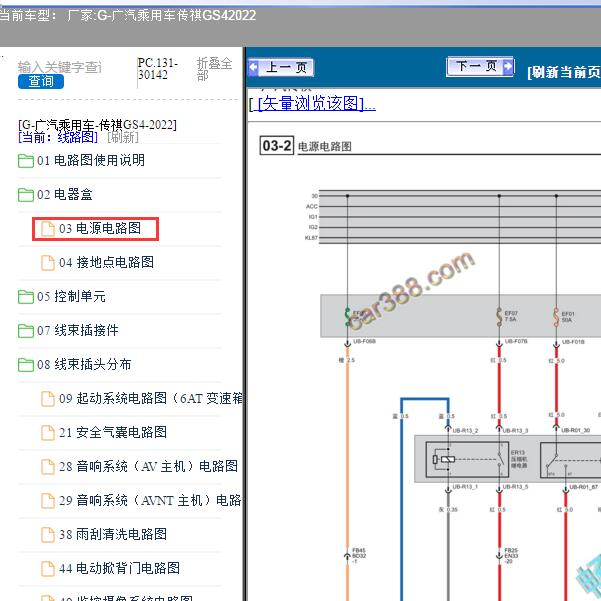
Task: Click fuse EF07 7.5A symbol in diagram
Action: [x=499, y=317]
